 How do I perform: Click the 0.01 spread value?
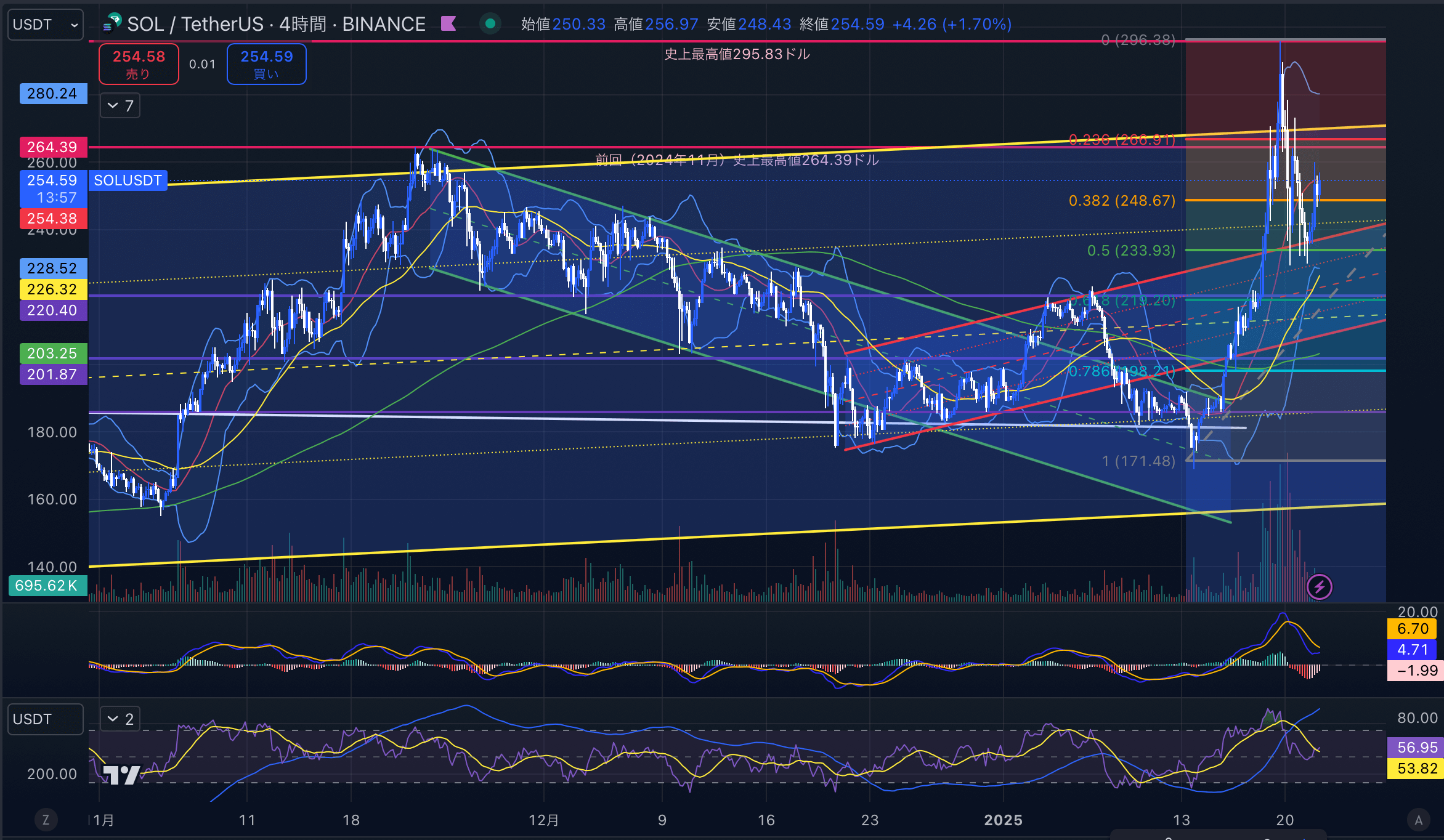tap(203, 64)
